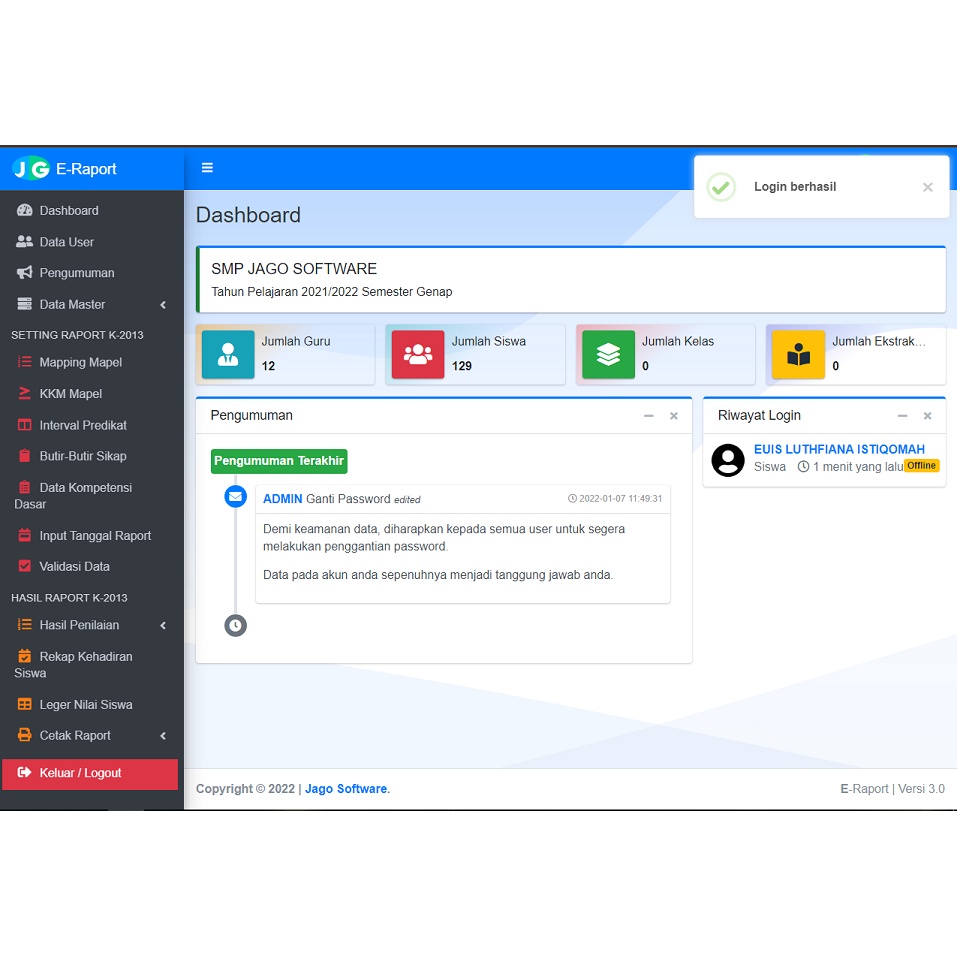
Task: Click the Data Kompetensi Dasar icon
Action: click(24, 487)
